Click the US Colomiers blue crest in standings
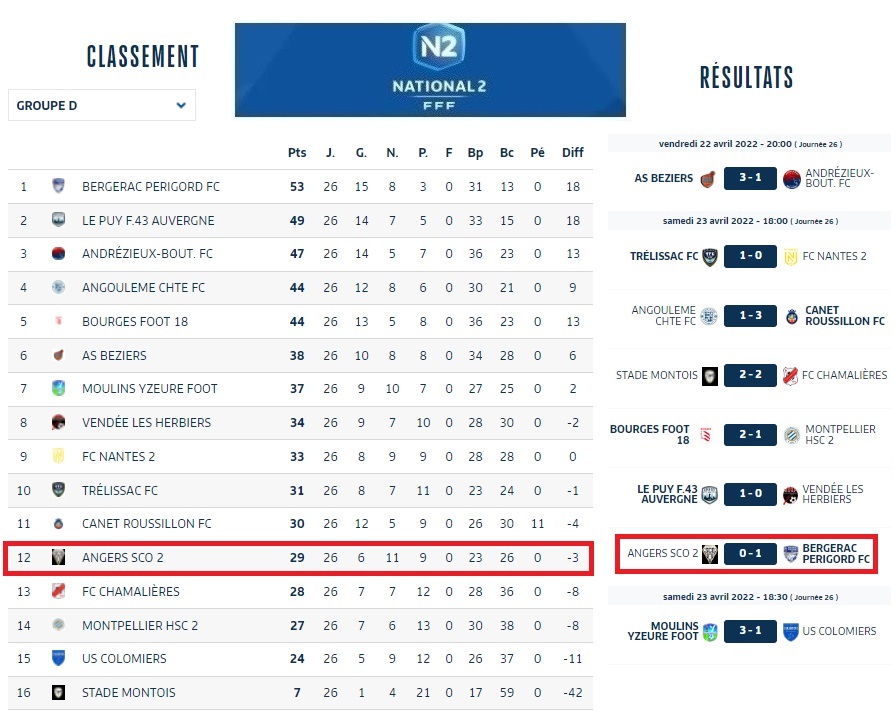895x713 pixels. click(x=58, y=658)
